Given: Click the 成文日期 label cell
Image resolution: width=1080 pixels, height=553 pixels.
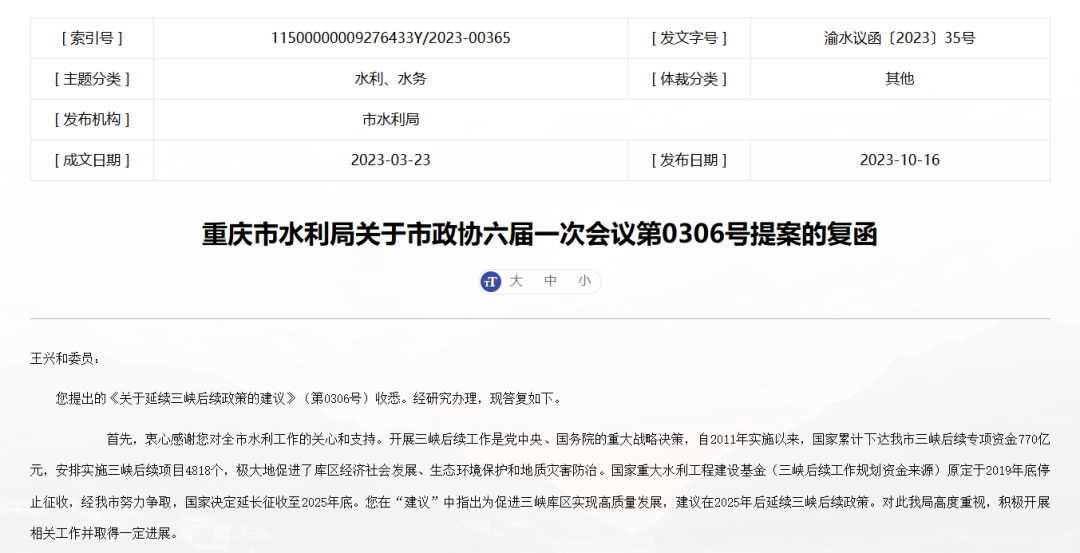Looking at the screenshot, I should [x=92, y=160].
